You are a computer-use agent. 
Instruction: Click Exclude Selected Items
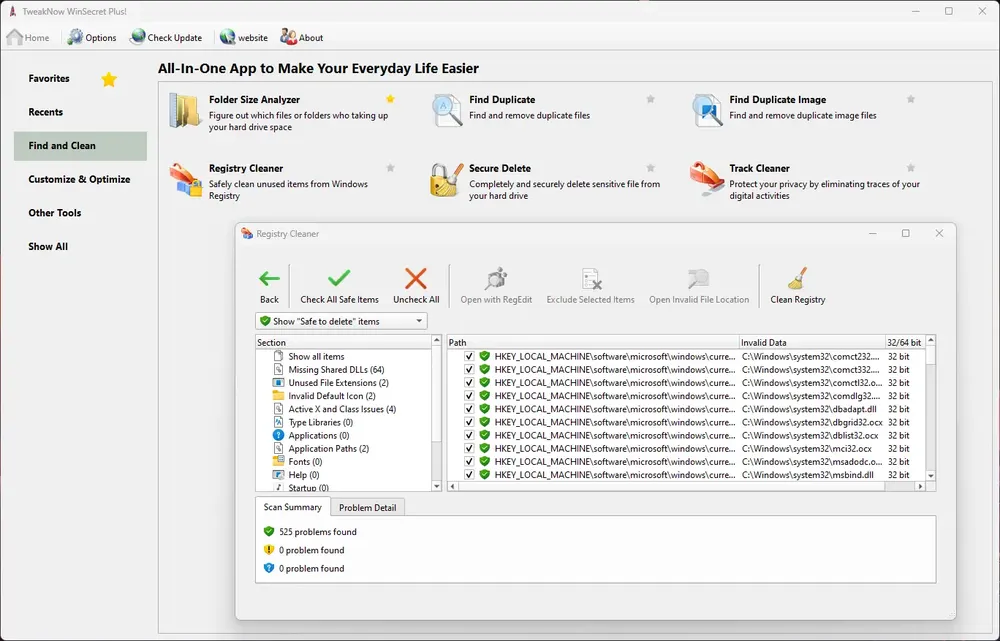point(591,285)
